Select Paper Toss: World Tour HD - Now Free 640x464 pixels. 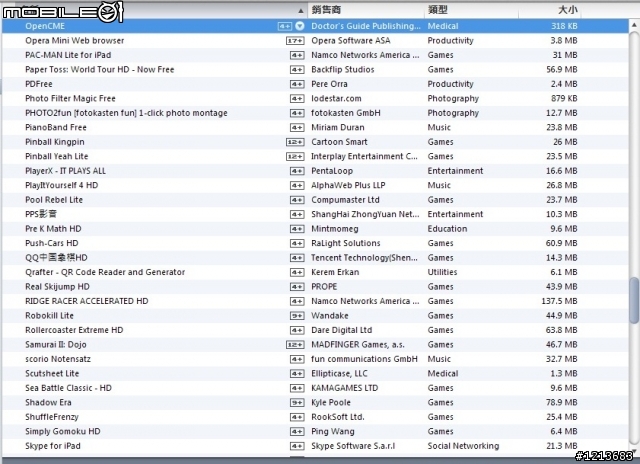pyautogui.click(x=315, y=69)
